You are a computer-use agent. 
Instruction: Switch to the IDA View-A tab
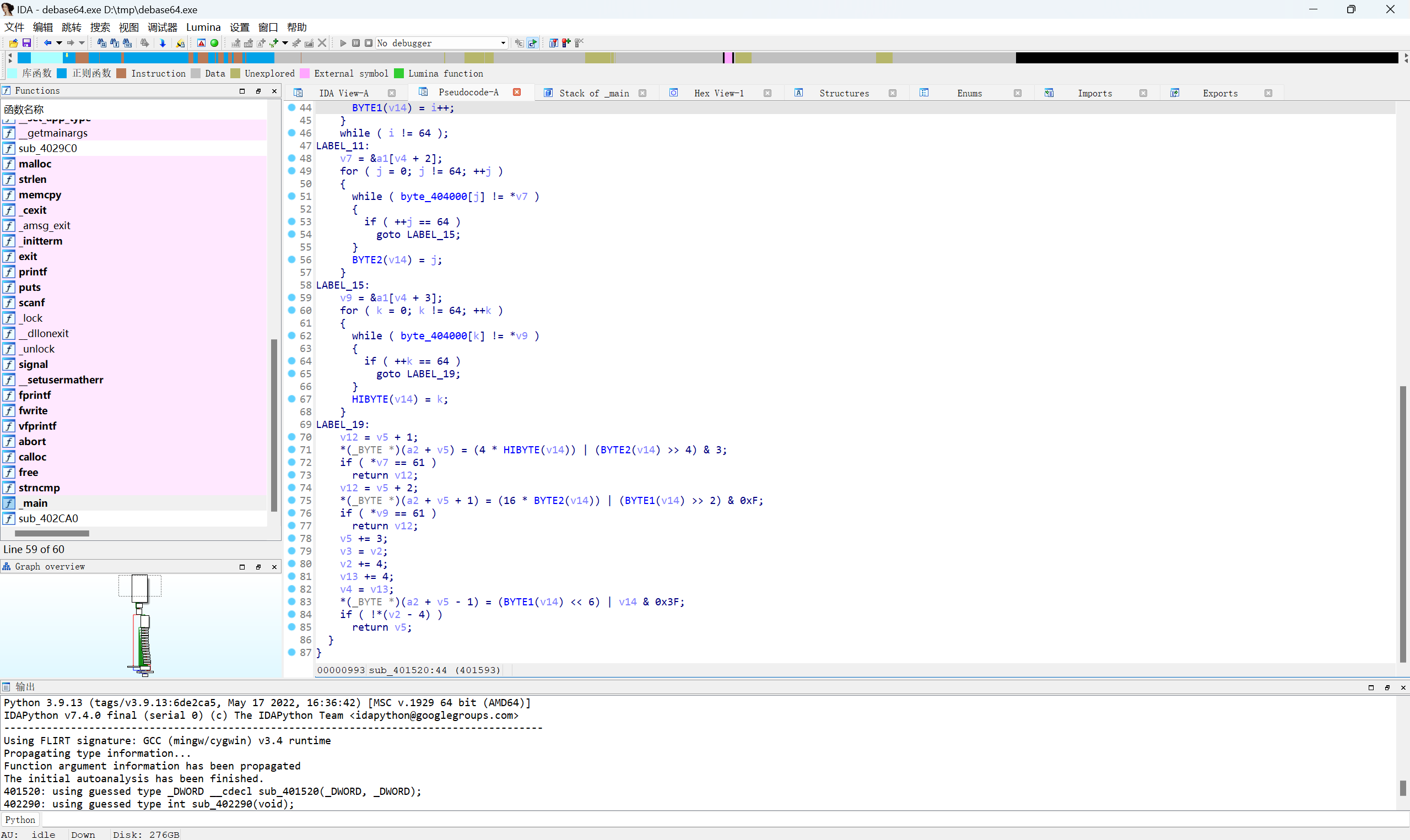coord(344,93)
